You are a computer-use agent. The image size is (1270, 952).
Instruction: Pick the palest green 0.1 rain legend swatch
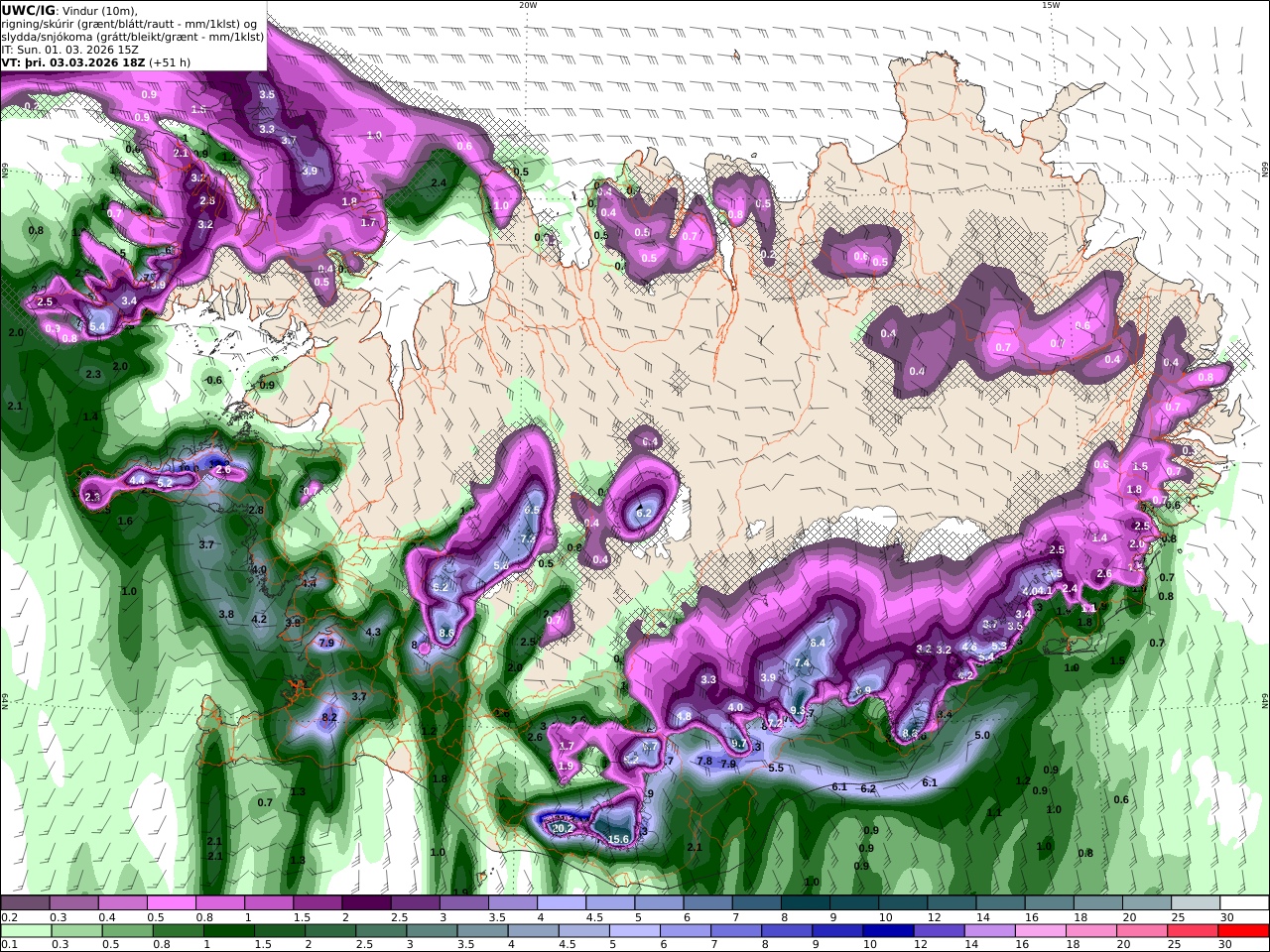[25, 931]
